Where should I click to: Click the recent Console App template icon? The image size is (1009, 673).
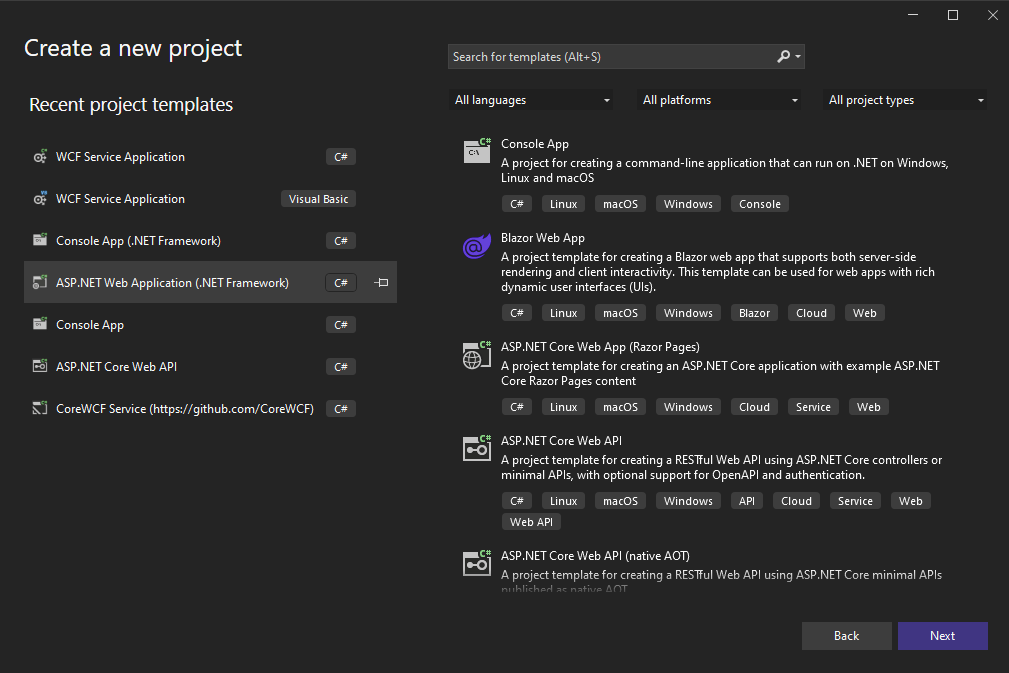tap(40, 324)
